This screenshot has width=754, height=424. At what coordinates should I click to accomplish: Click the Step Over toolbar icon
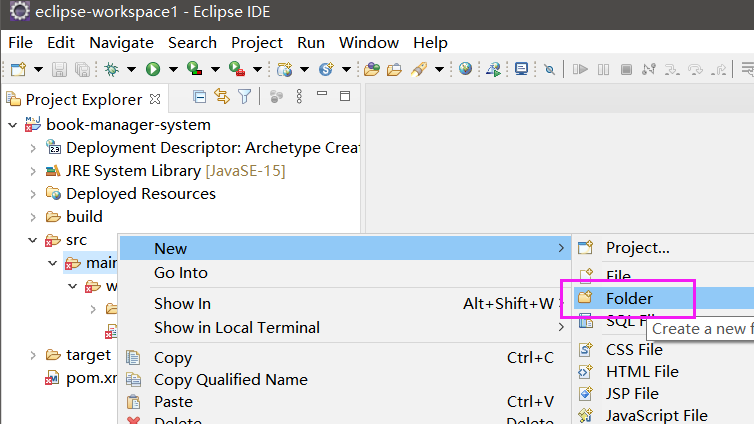[695, 70]
